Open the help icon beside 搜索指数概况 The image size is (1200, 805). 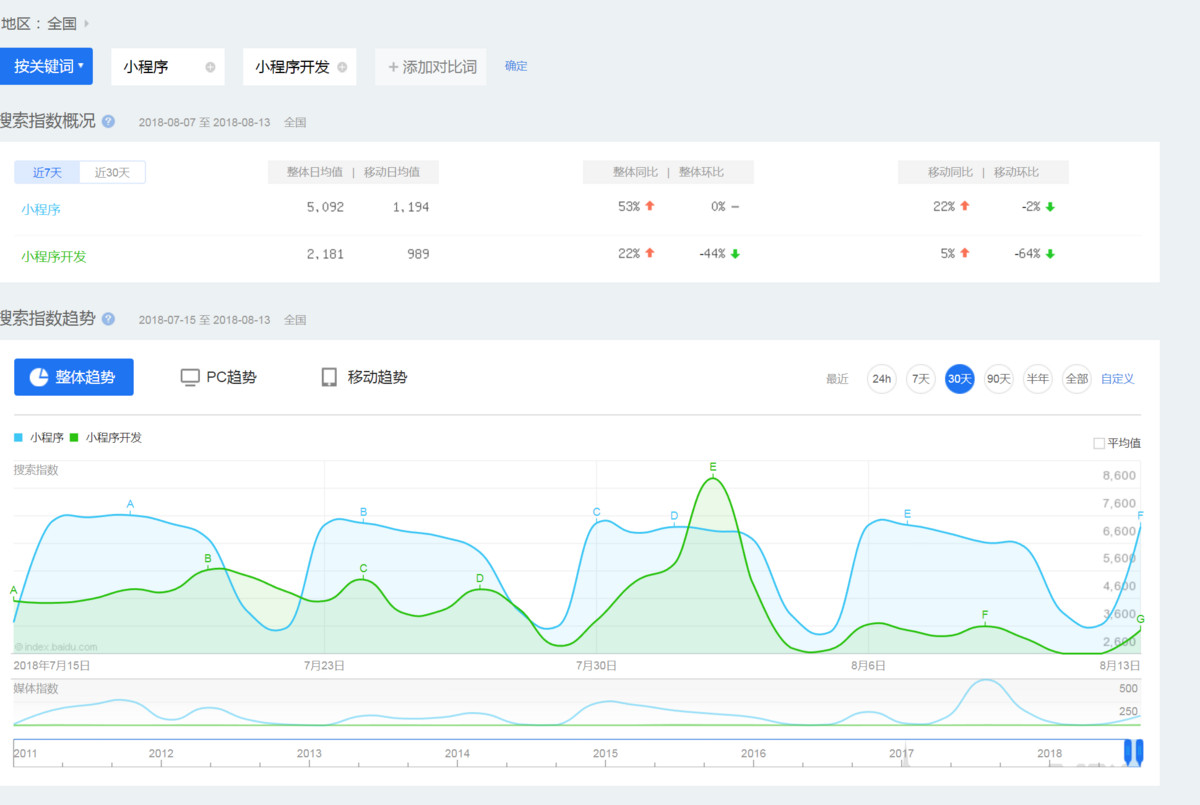108,121
